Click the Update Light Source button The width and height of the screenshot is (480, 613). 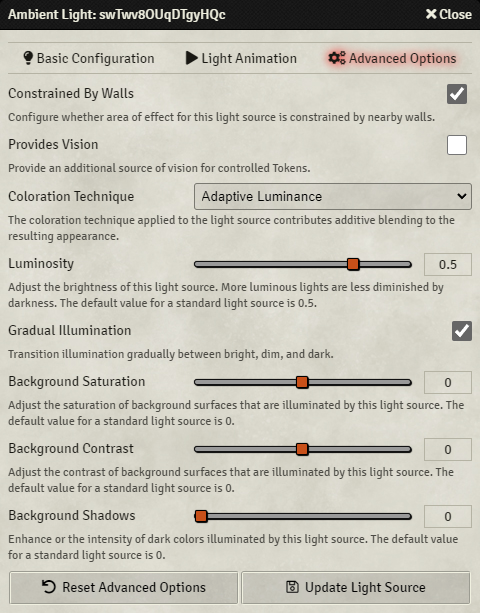(356, 588)
